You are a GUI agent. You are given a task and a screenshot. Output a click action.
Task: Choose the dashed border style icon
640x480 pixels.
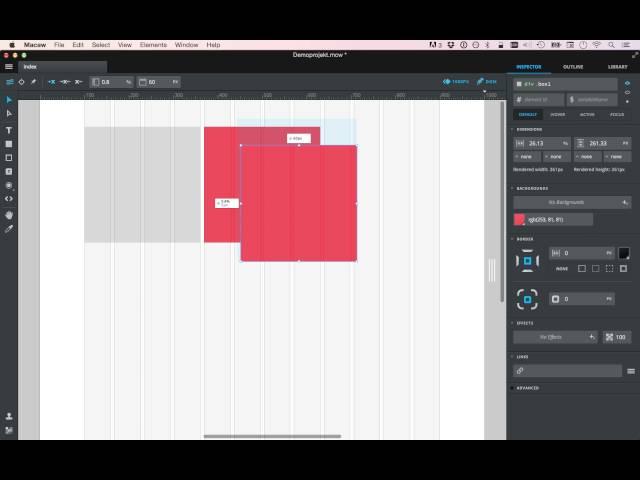coord(596,269)
